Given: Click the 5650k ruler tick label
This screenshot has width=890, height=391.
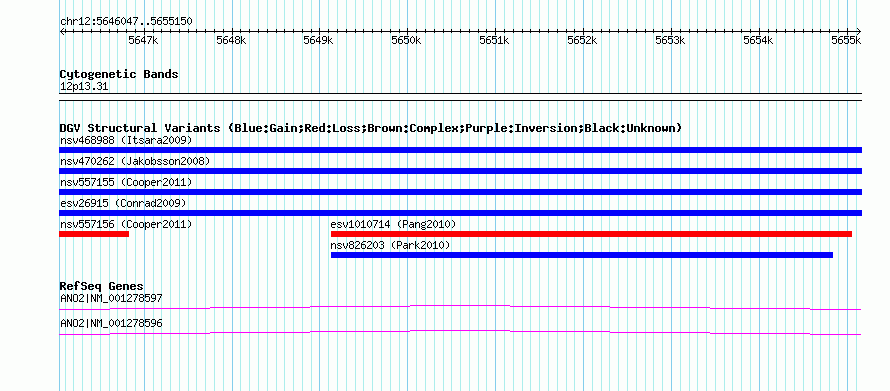Looking at the screenshot, I should pos(406,40).
